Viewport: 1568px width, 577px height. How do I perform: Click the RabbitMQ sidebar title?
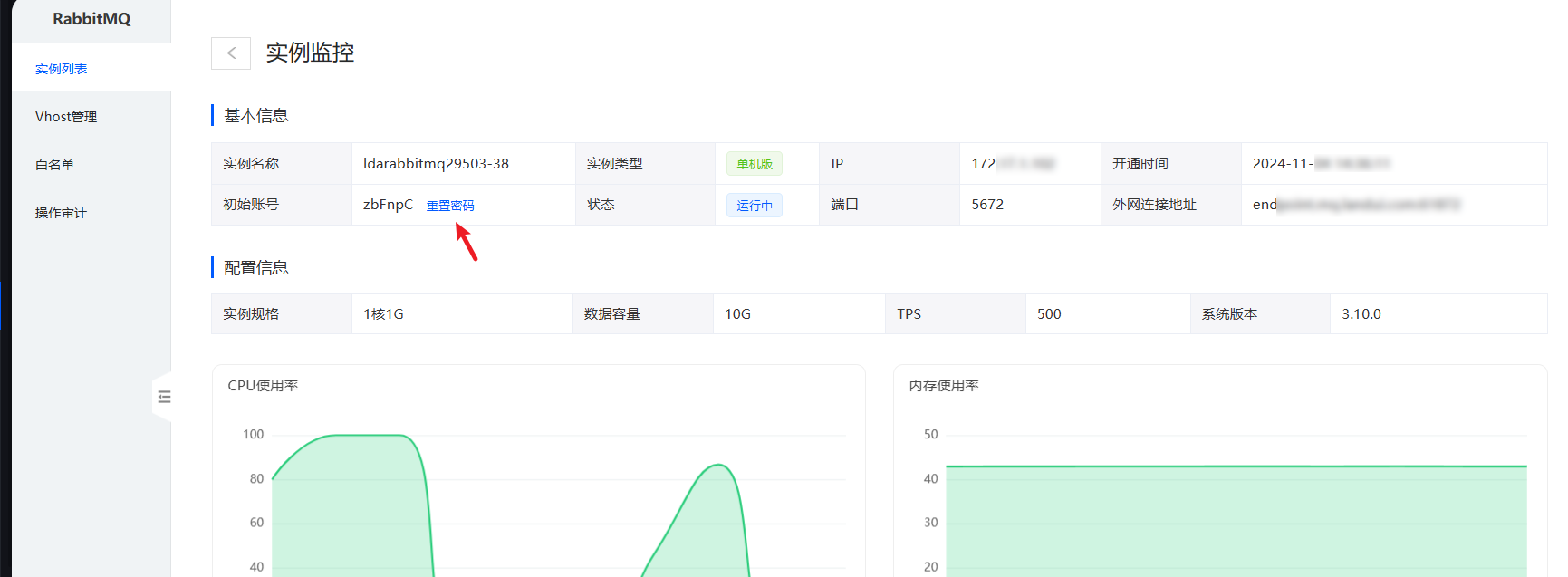(91, 19)
